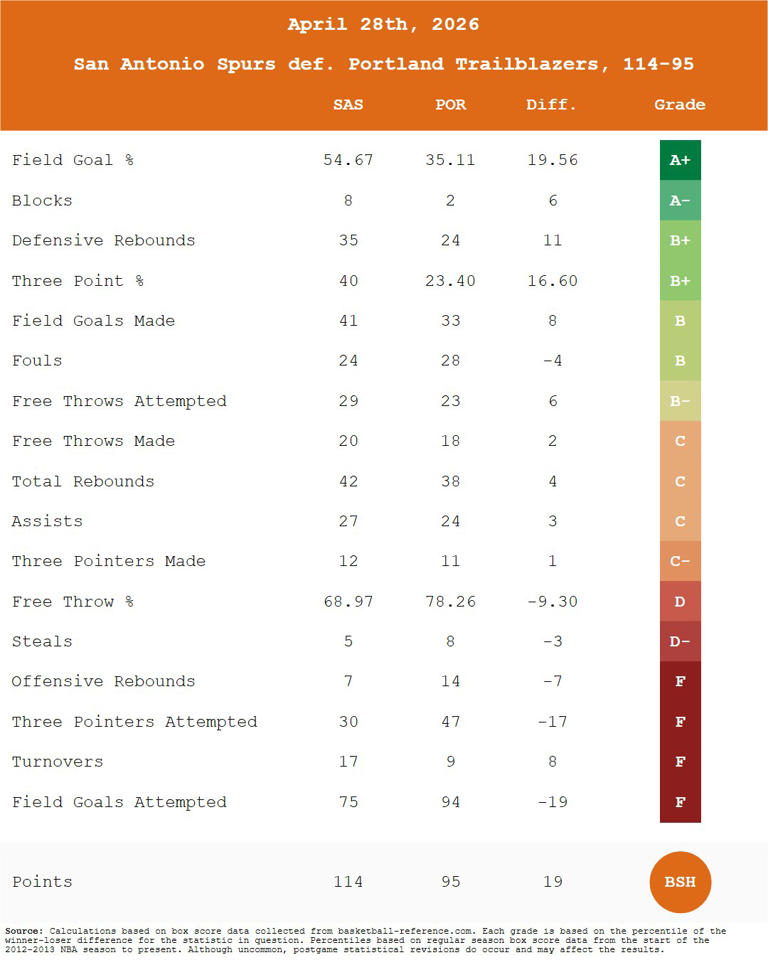Viewport: 768px width, 960px height.
Task: Click the Points row label
Action: [x=42, y=881]
